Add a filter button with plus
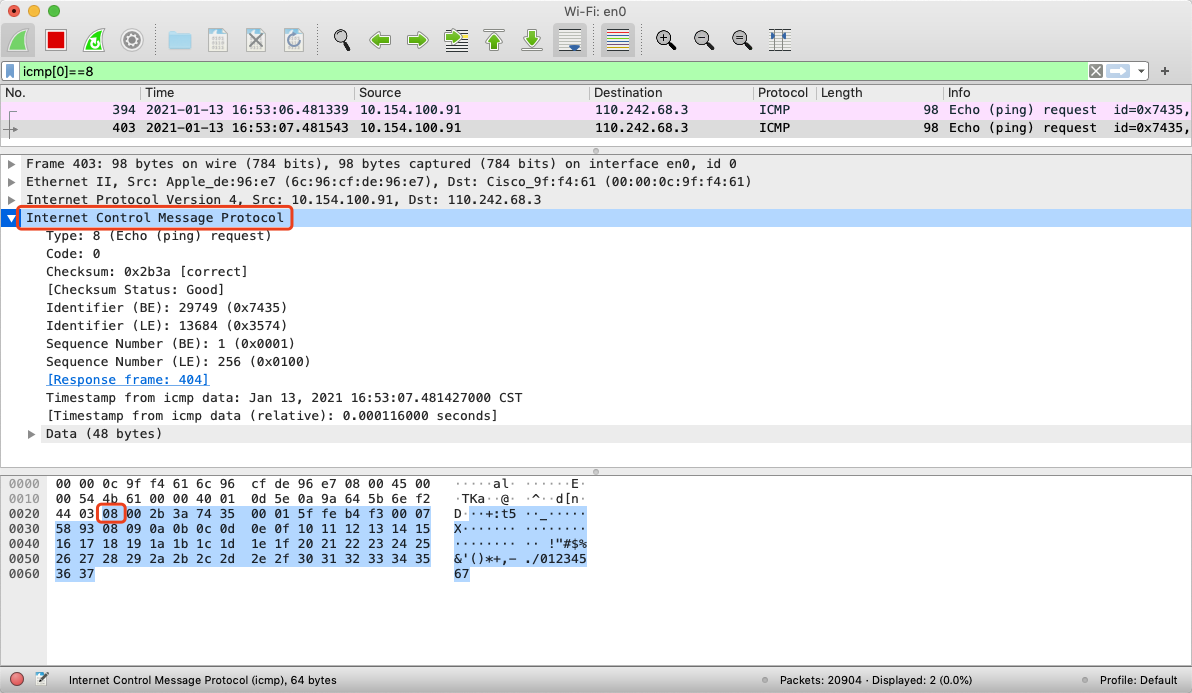 1165,71
